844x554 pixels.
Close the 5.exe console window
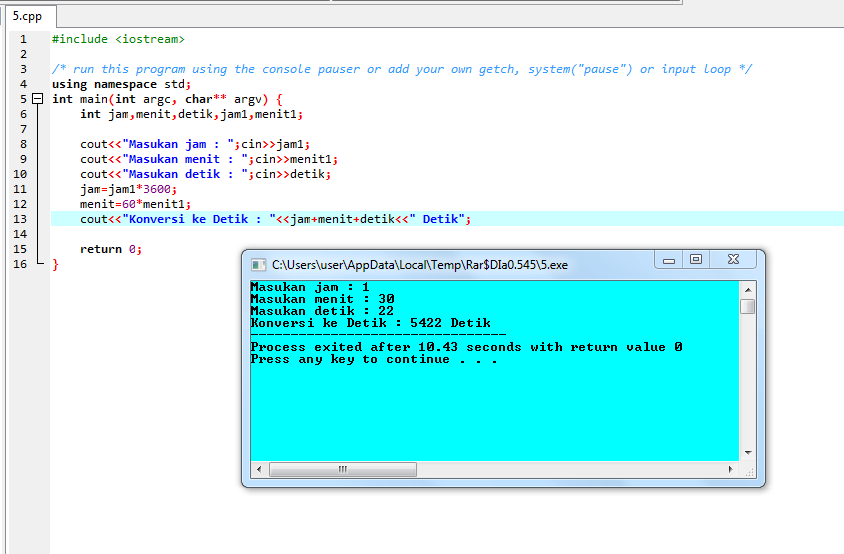[x=733, y=260]
